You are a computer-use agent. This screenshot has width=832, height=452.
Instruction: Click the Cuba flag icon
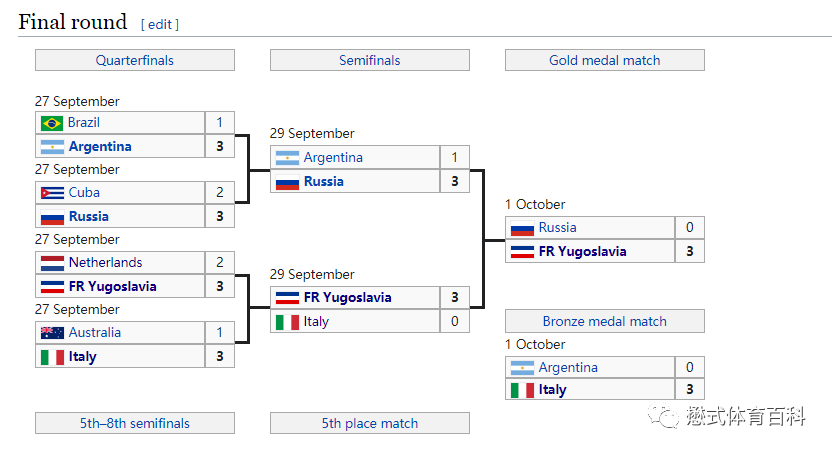52,193
